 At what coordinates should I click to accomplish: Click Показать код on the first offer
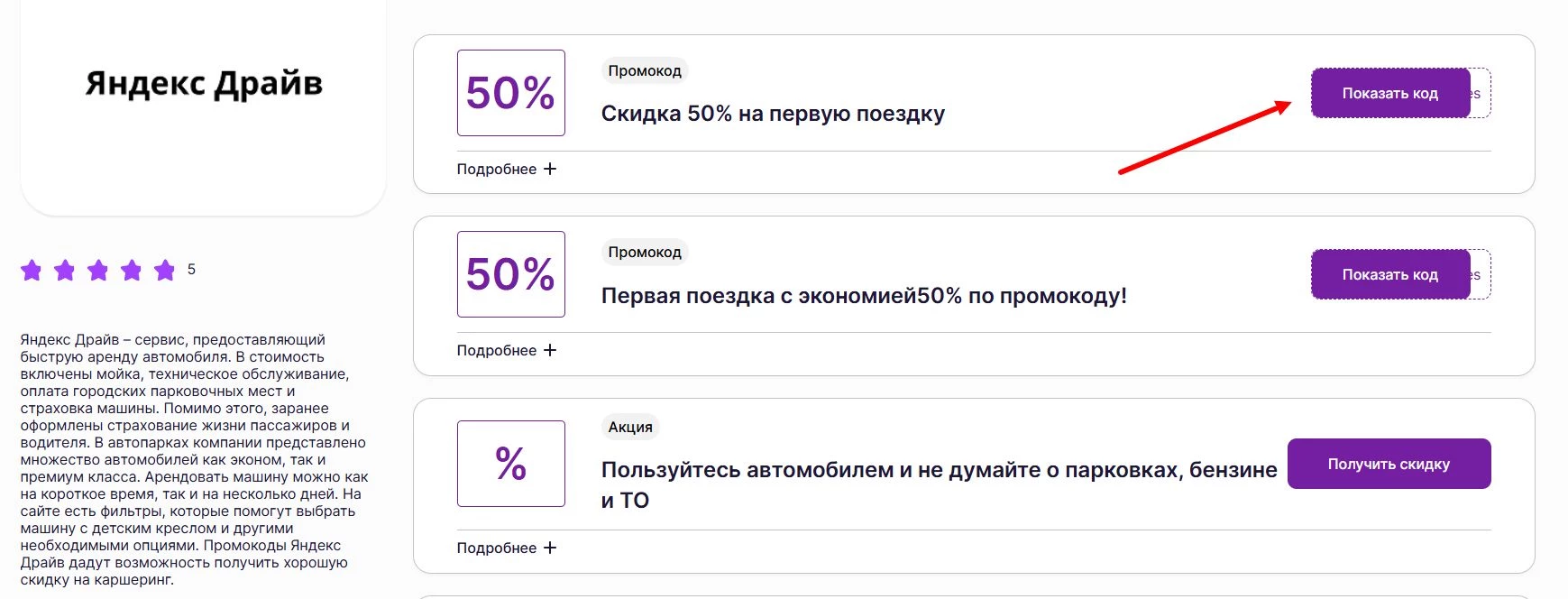[x=1389, y=92]
